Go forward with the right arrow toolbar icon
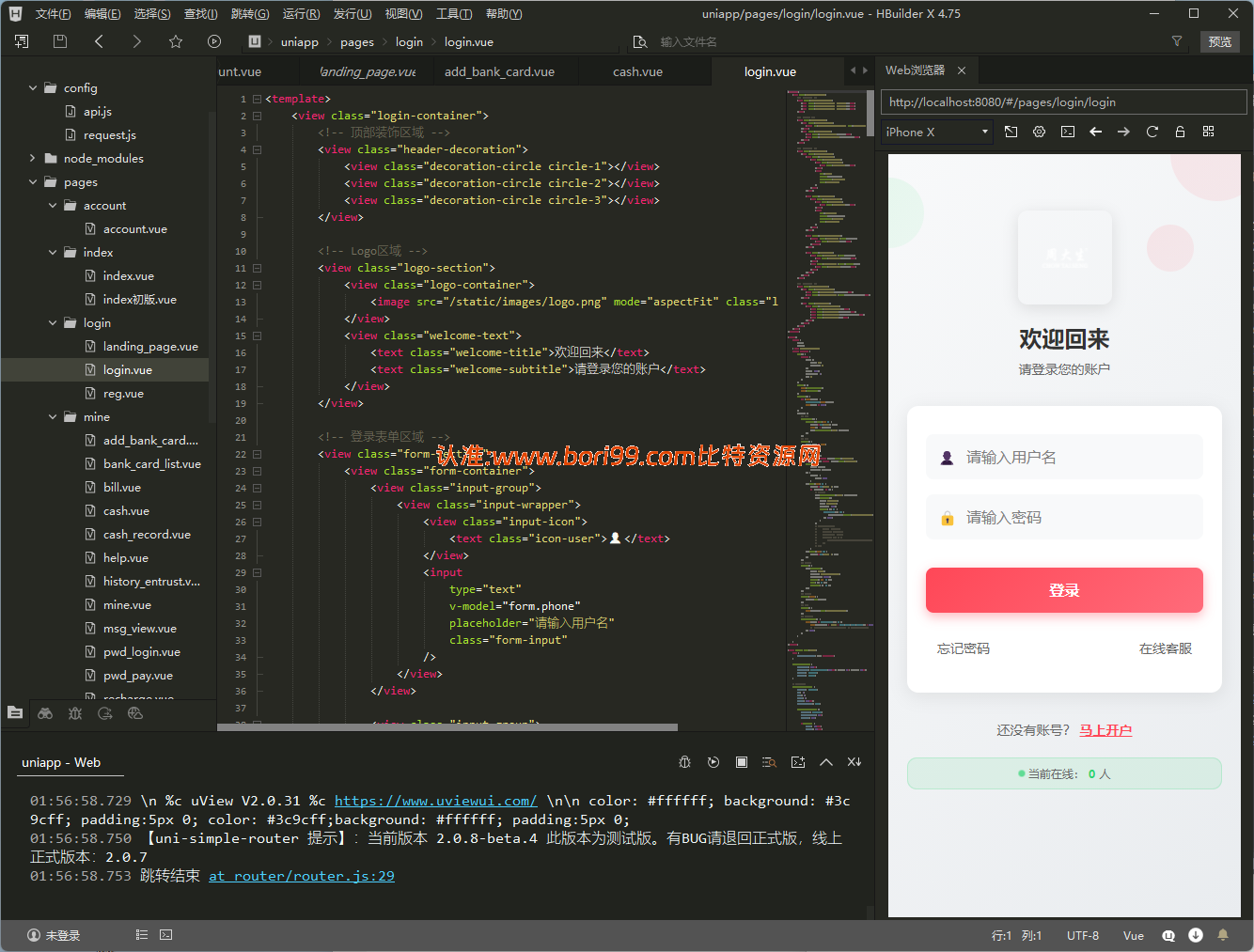Viewport: 1254px width, 952px height. [137, 41]
